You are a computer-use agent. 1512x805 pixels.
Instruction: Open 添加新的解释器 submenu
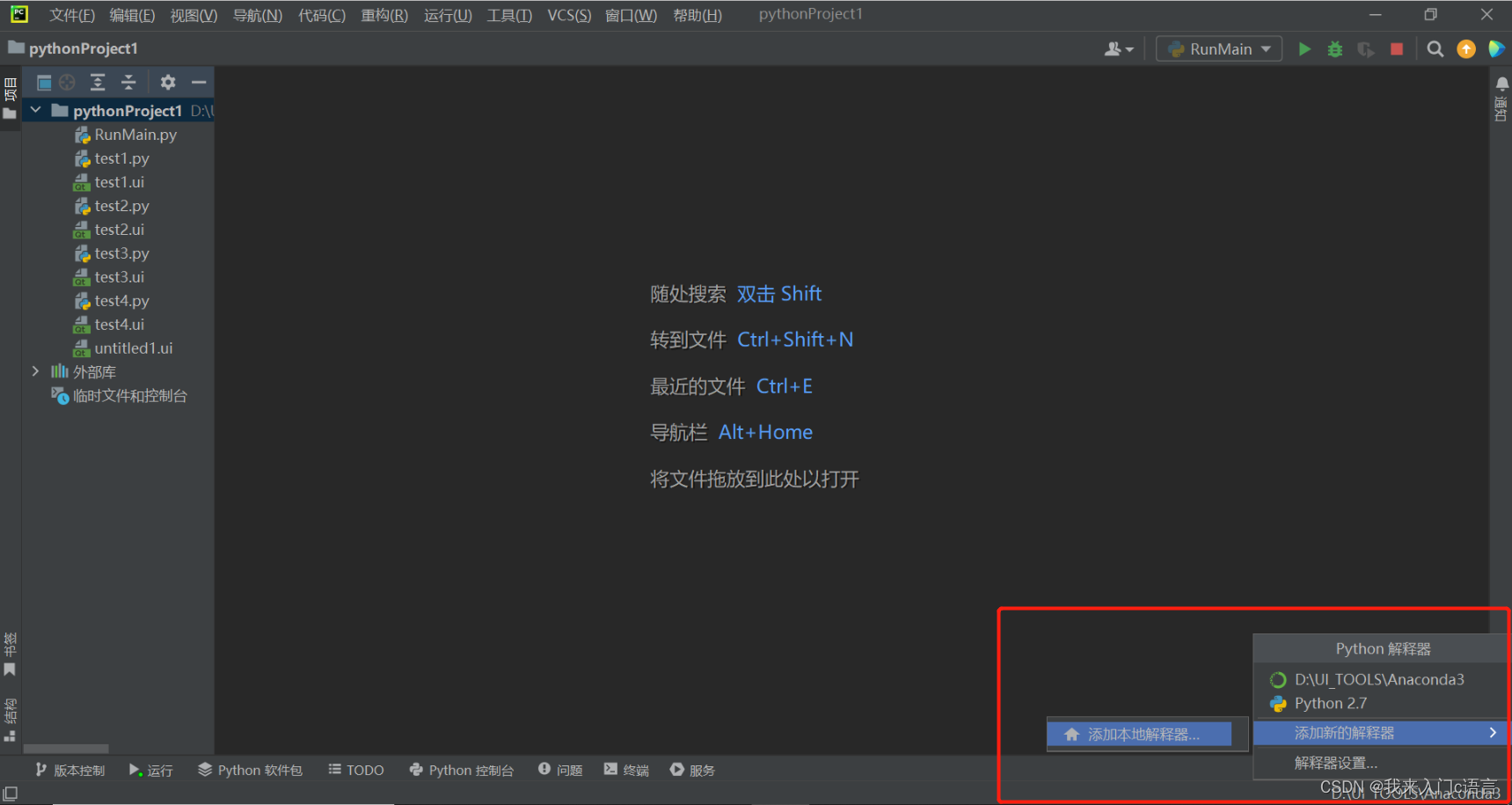(x=1379, y=733)
